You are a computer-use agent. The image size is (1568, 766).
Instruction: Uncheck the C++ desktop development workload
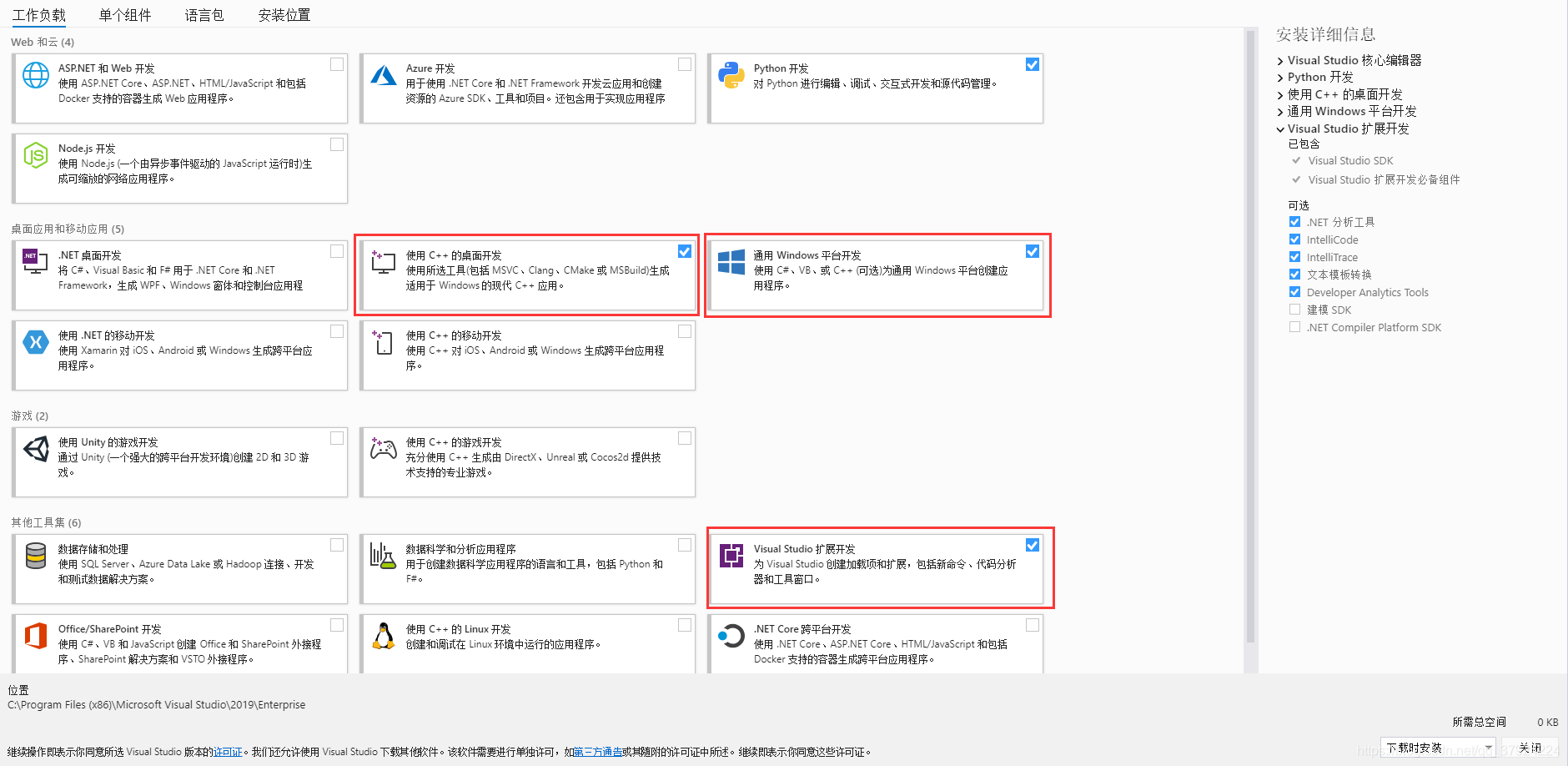click(685, 251)
